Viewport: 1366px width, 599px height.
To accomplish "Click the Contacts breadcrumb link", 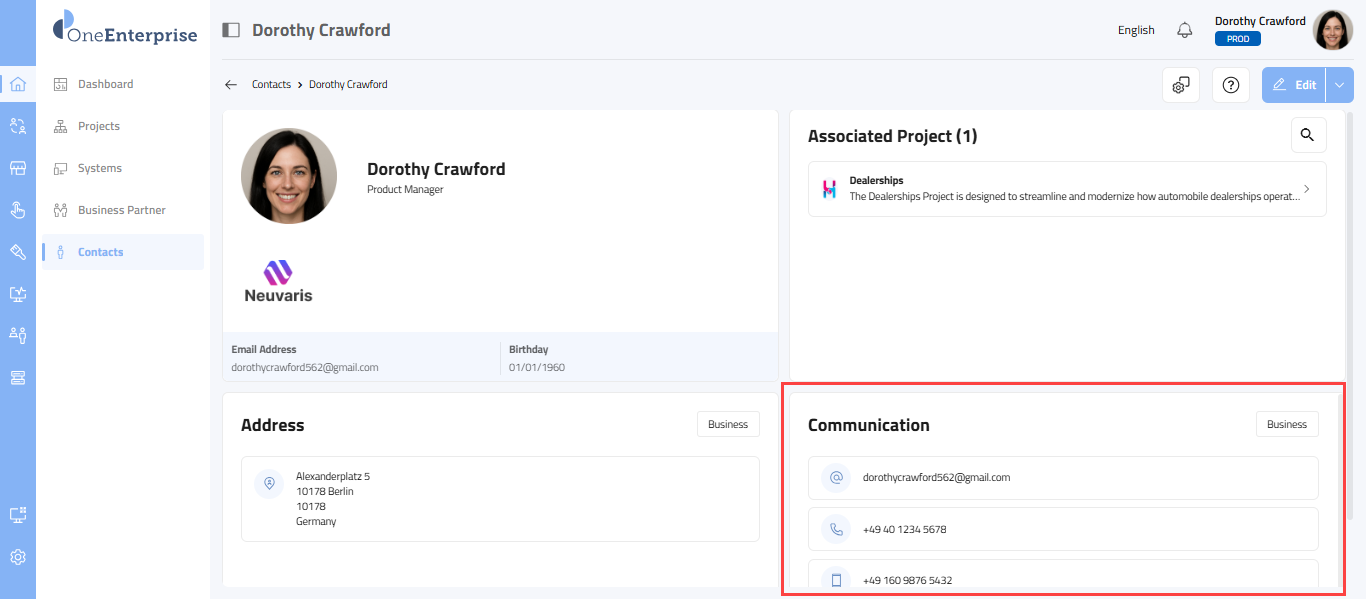I will point(271,85).
